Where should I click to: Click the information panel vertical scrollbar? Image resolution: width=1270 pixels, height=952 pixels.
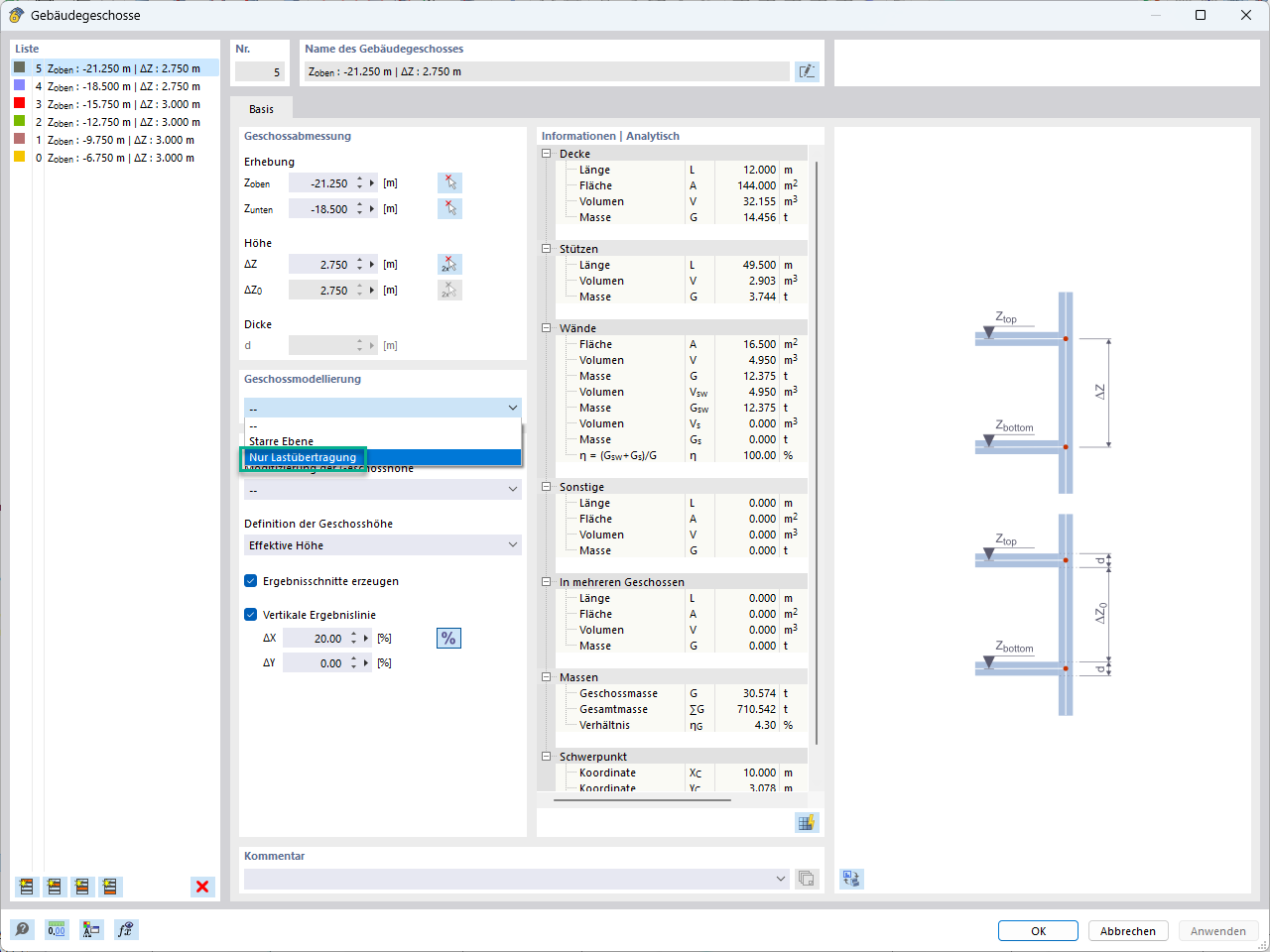(x=817, y=452)
